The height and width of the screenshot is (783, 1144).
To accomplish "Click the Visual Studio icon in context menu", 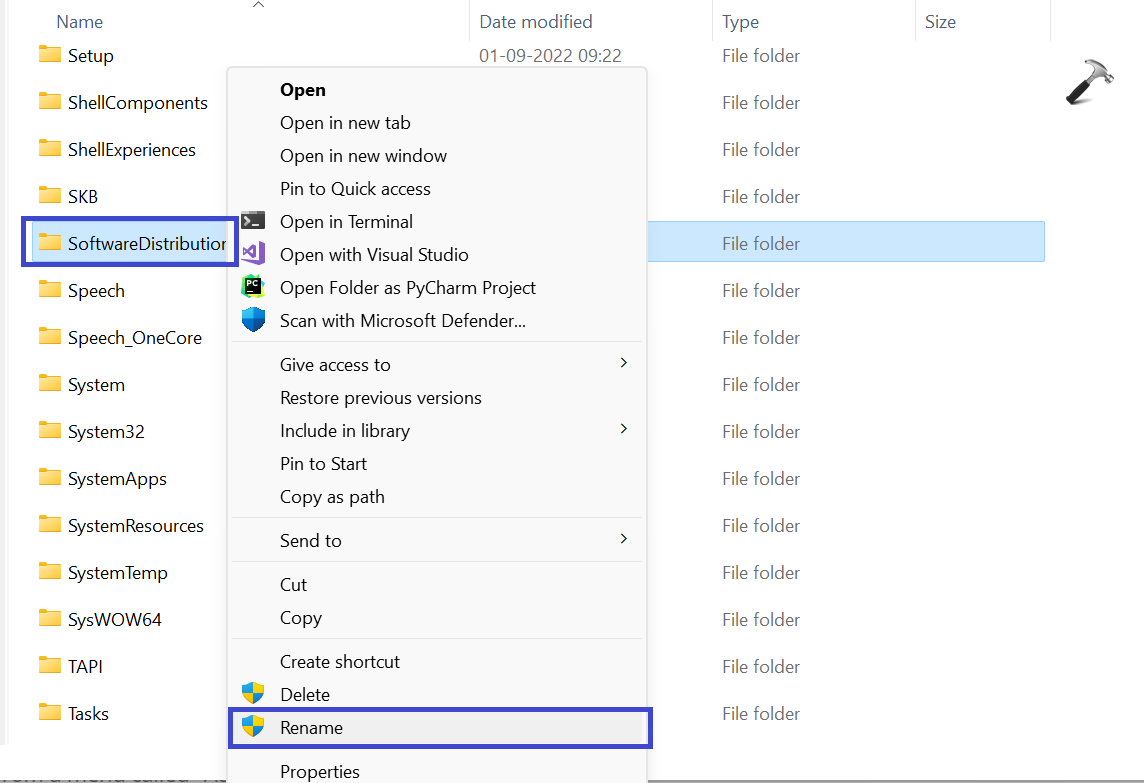I will tap(253, 254).
